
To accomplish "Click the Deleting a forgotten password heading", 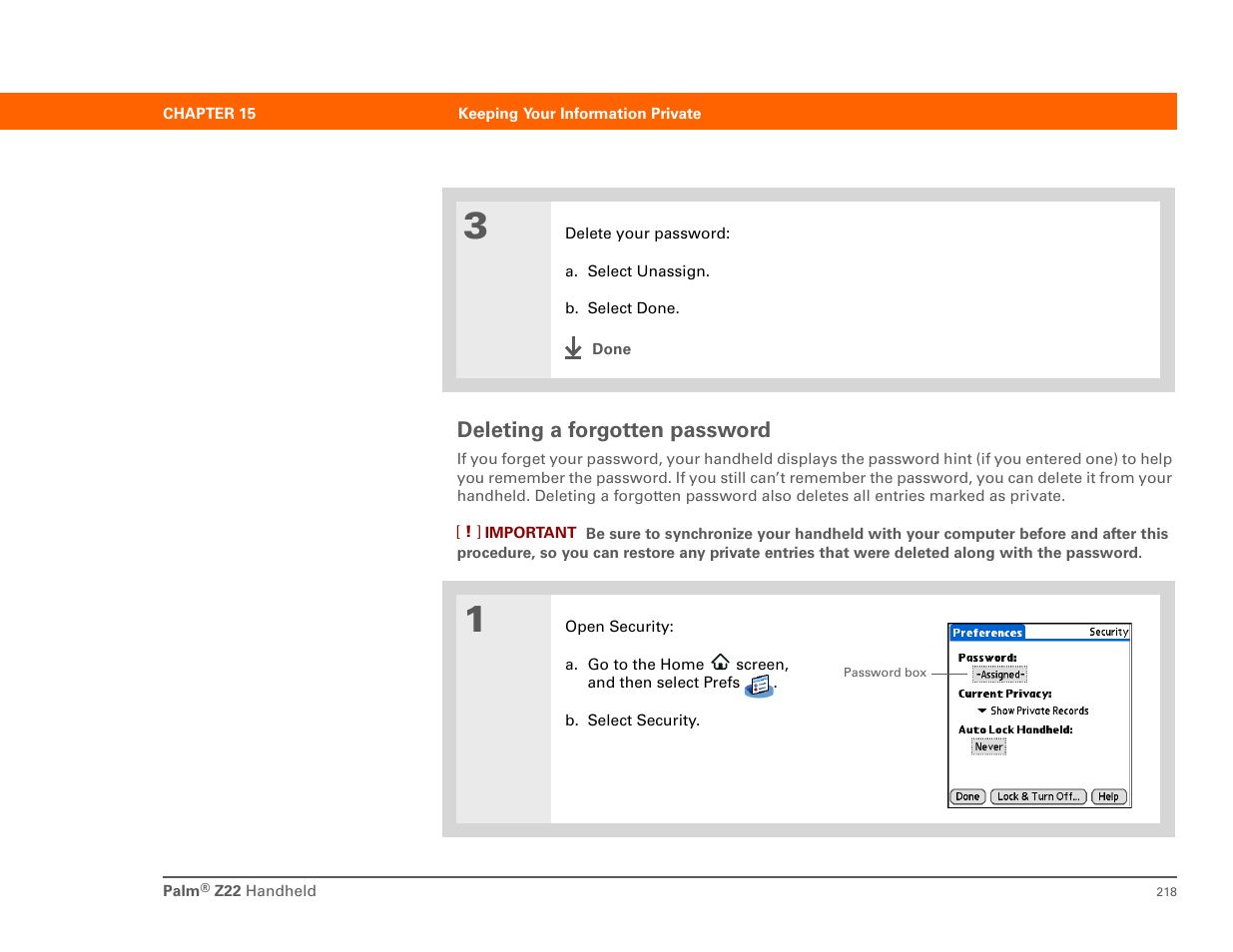I will pyautogui.click(x=614, y=430).
